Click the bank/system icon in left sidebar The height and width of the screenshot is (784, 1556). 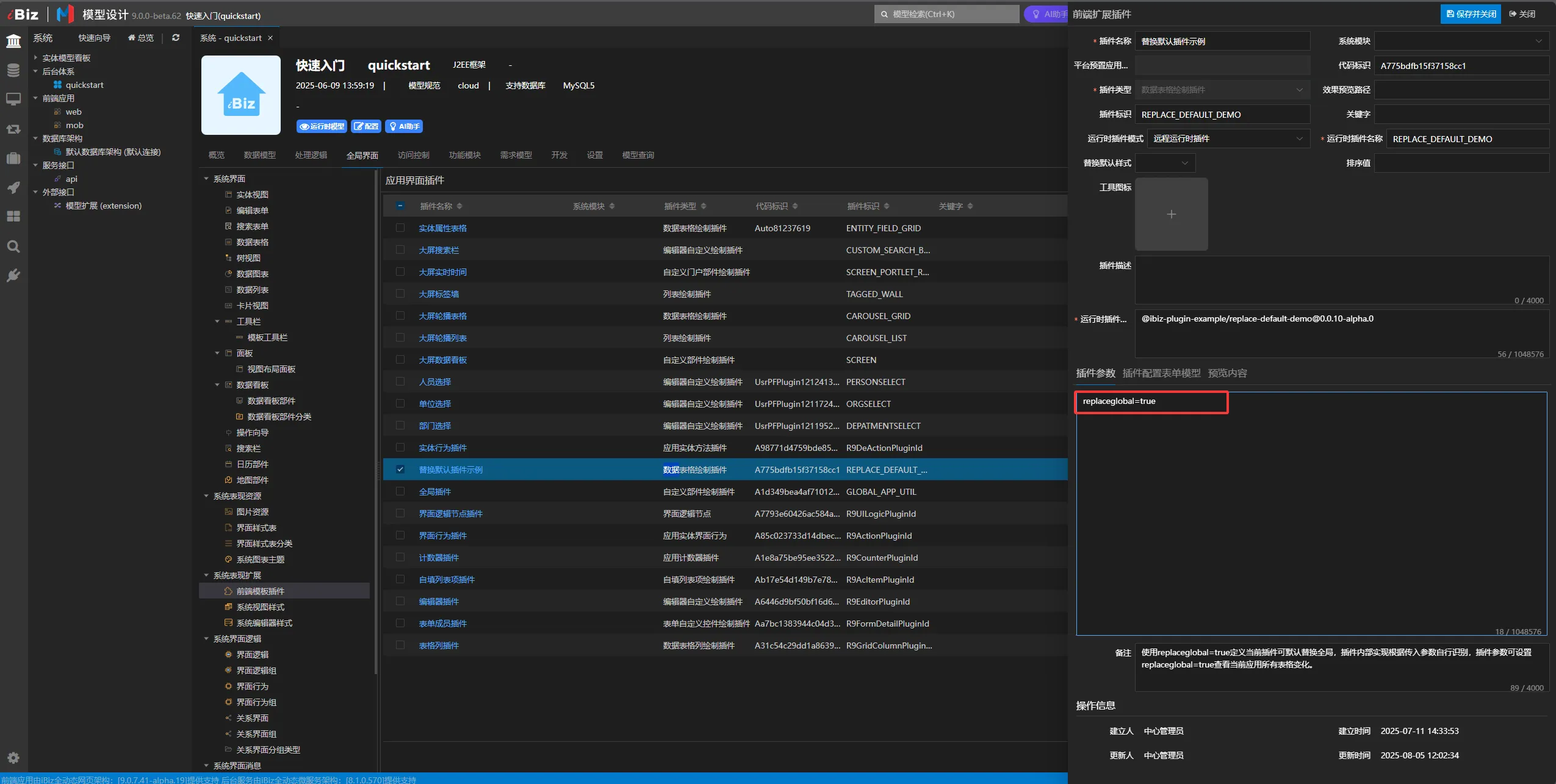pos(13,41)
